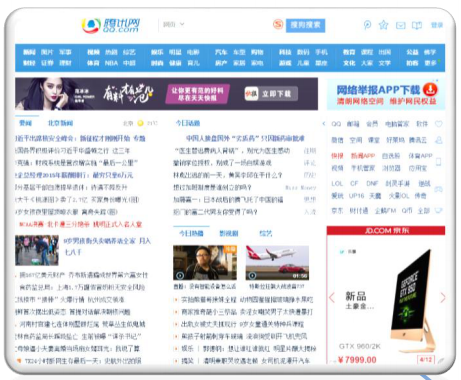This screenshot has height=380, width=461.
Task: Open the star favorites icon in header
Action: 383,25
